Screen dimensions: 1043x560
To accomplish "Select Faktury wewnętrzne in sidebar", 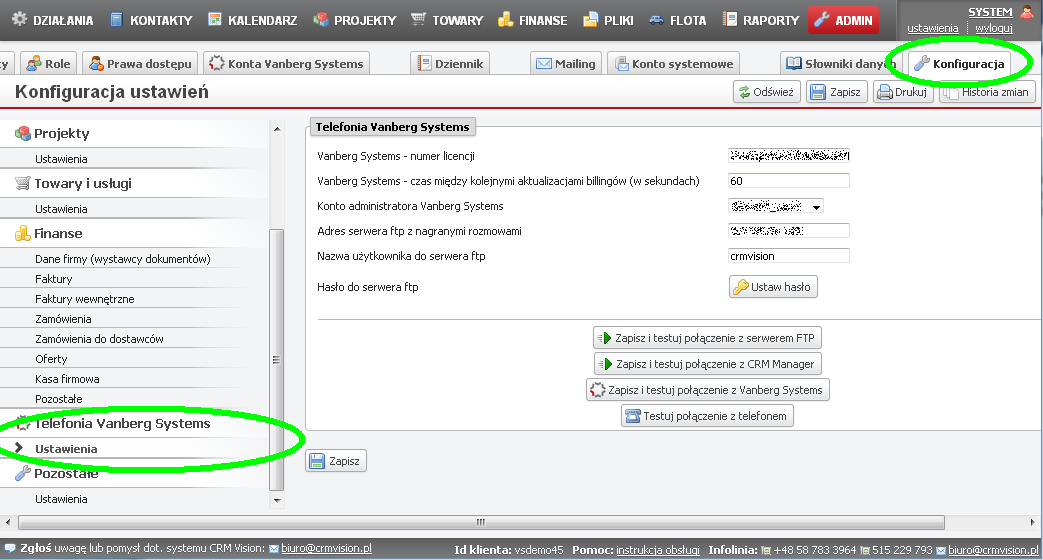I will pos(84,299).
